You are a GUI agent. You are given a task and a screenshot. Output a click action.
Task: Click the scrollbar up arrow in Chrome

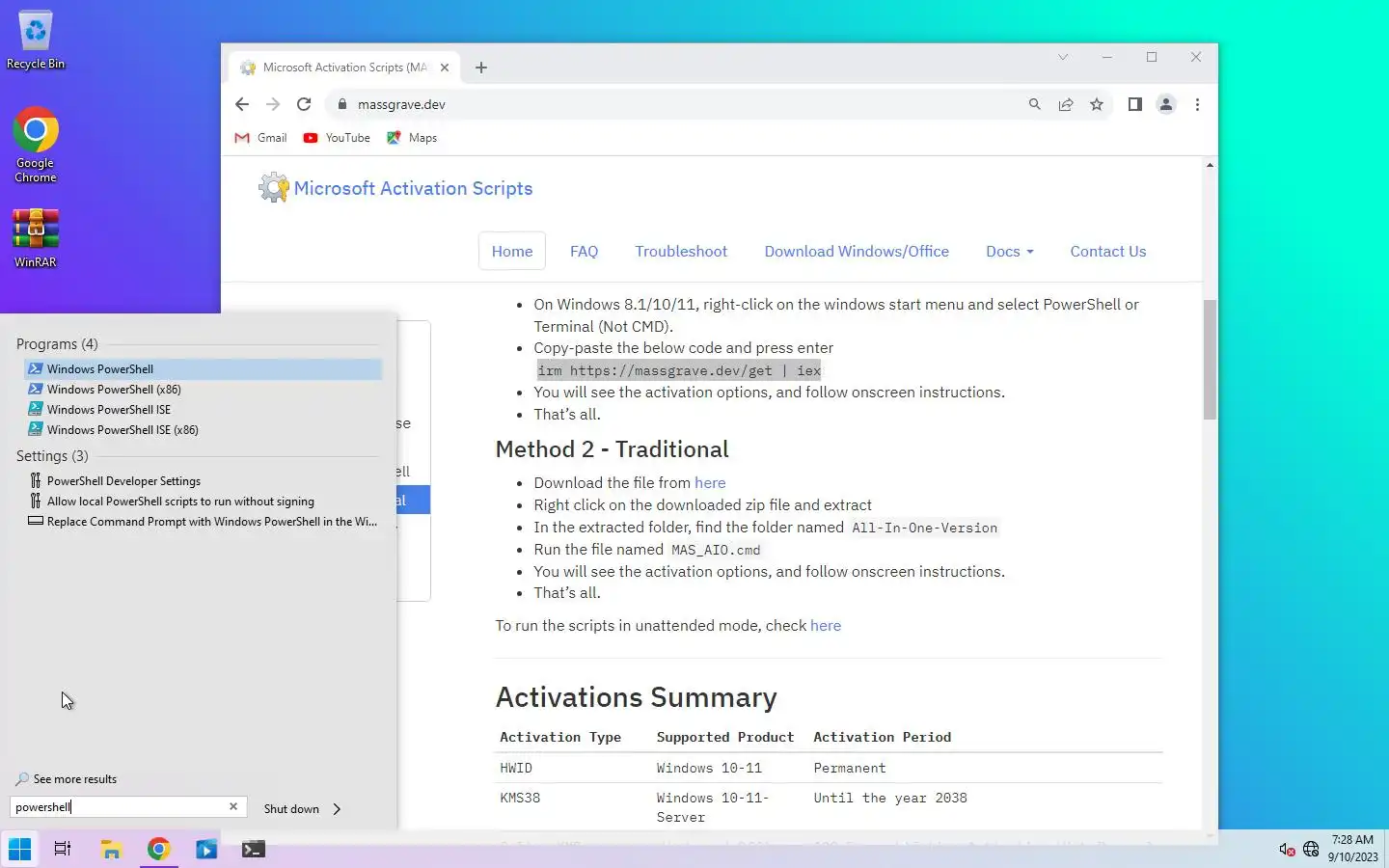(1210, 166)
